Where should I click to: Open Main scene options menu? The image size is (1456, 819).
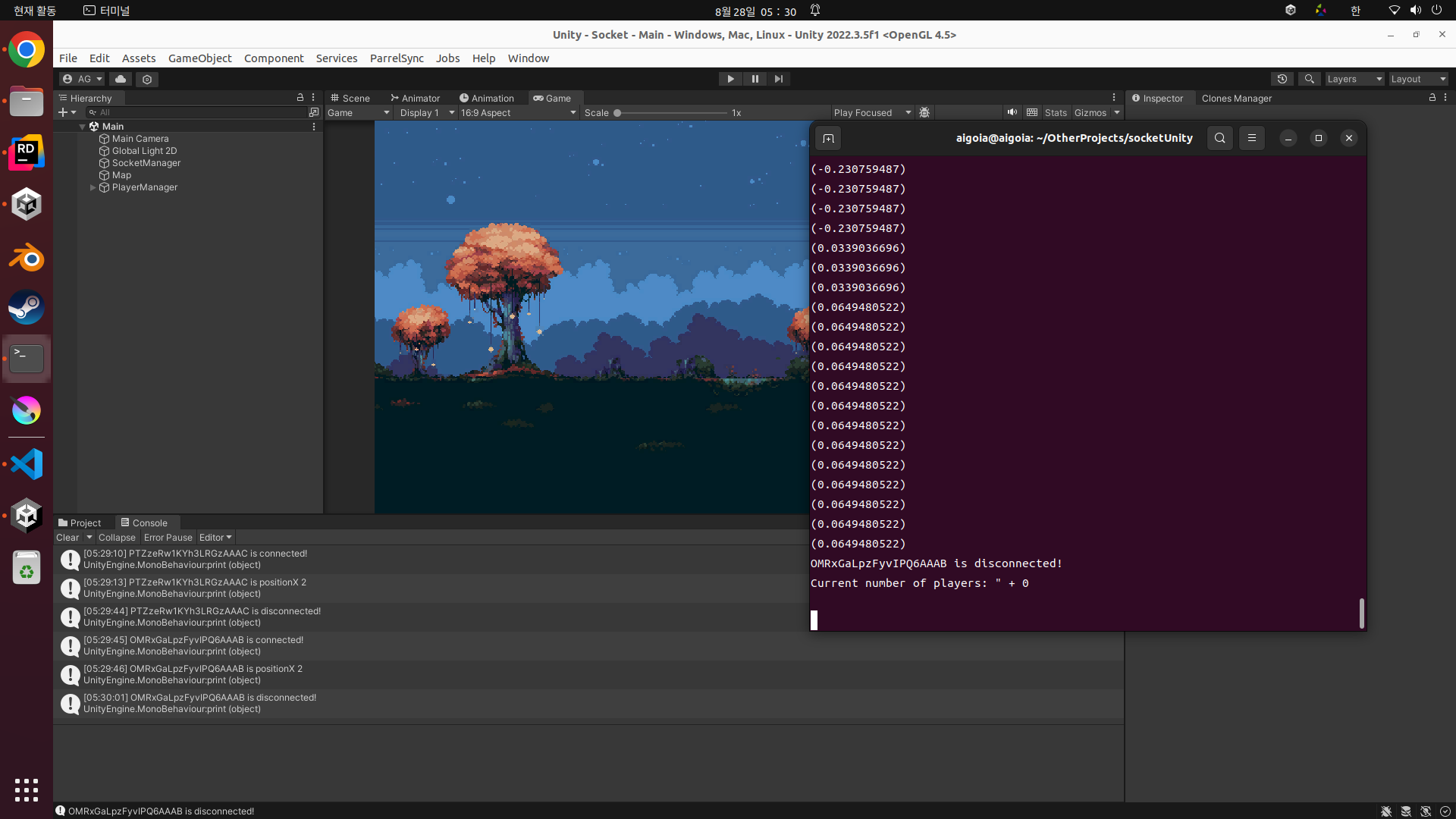[x=314, y=127]
